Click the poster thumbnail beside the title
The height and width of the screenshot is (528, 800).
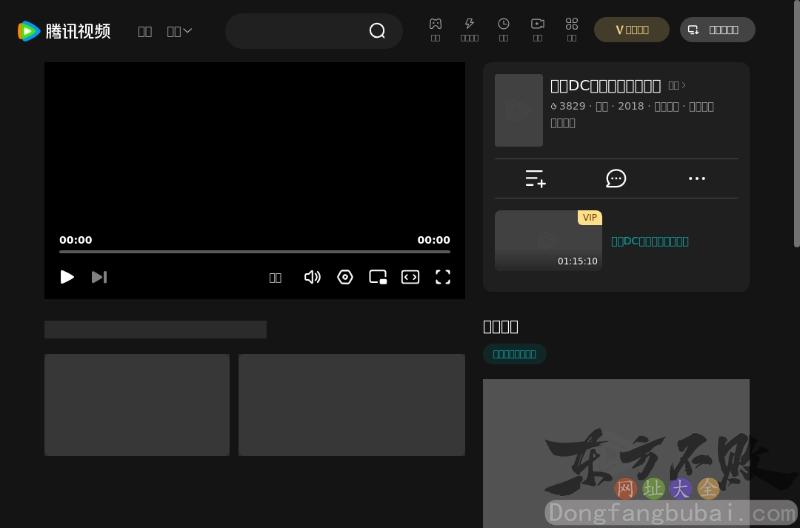click(x=519, y=110)
